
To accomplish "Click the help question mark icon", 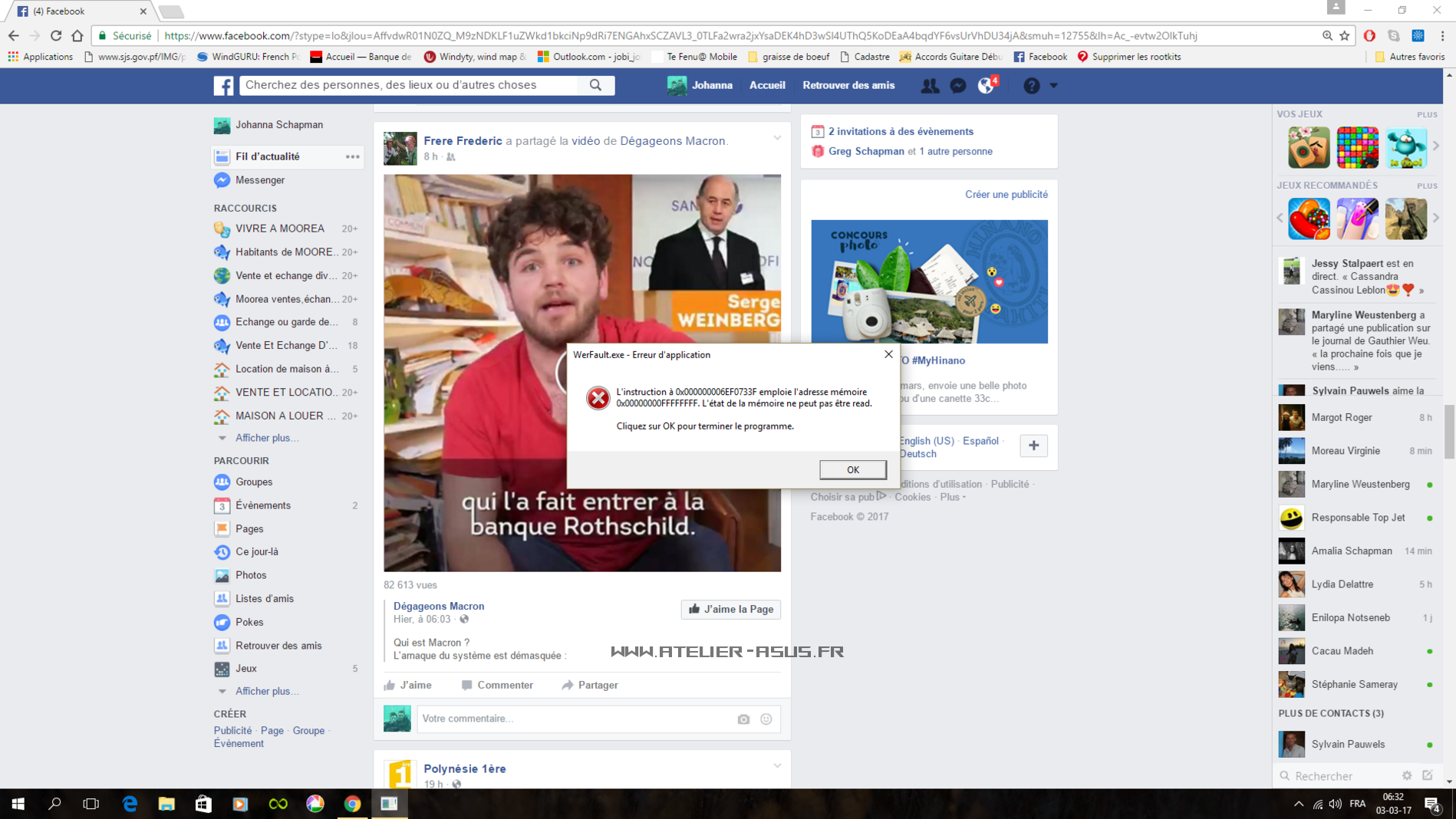I will tap(1031, 86).
